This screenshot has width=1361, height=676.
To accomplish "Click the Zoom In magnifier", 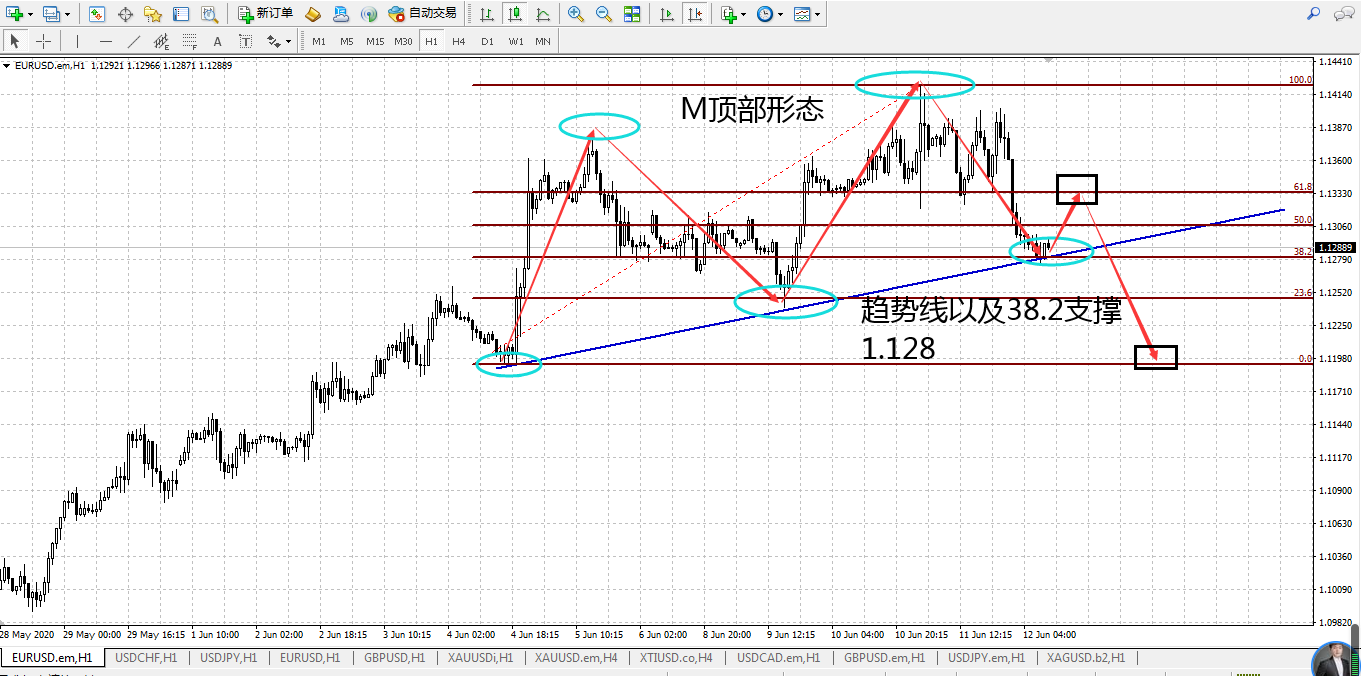I will tap(576, 14).
